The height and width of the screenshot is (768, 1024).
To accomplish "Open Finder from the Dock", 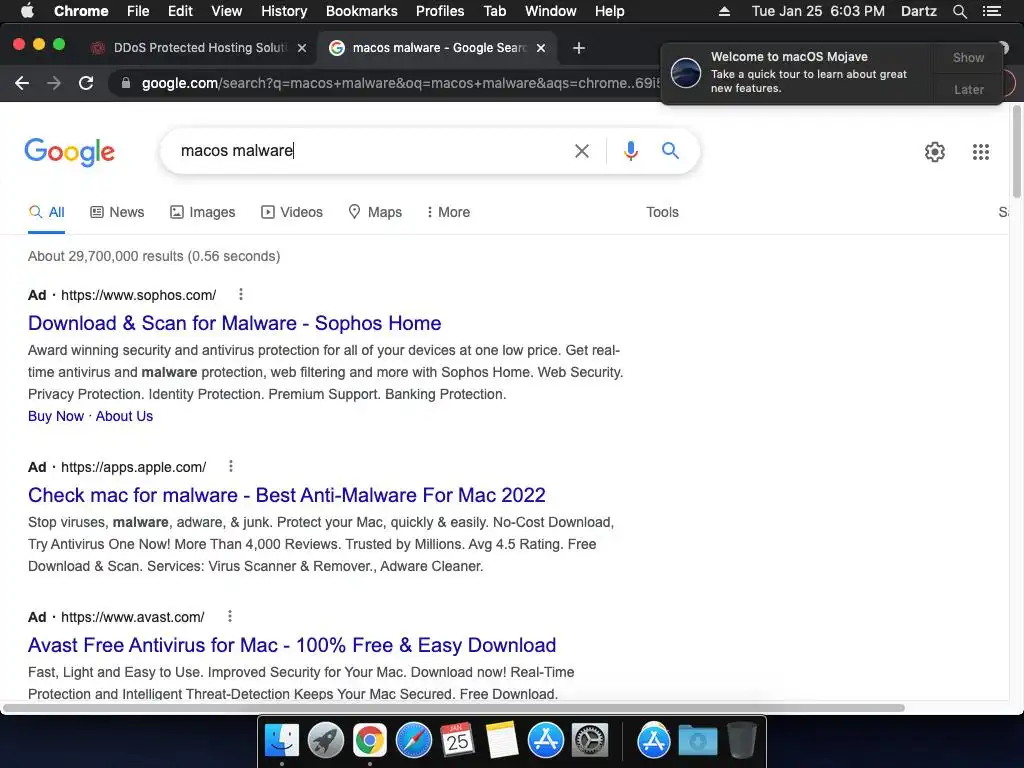I will pyautogui.click(x=281, y=741).
